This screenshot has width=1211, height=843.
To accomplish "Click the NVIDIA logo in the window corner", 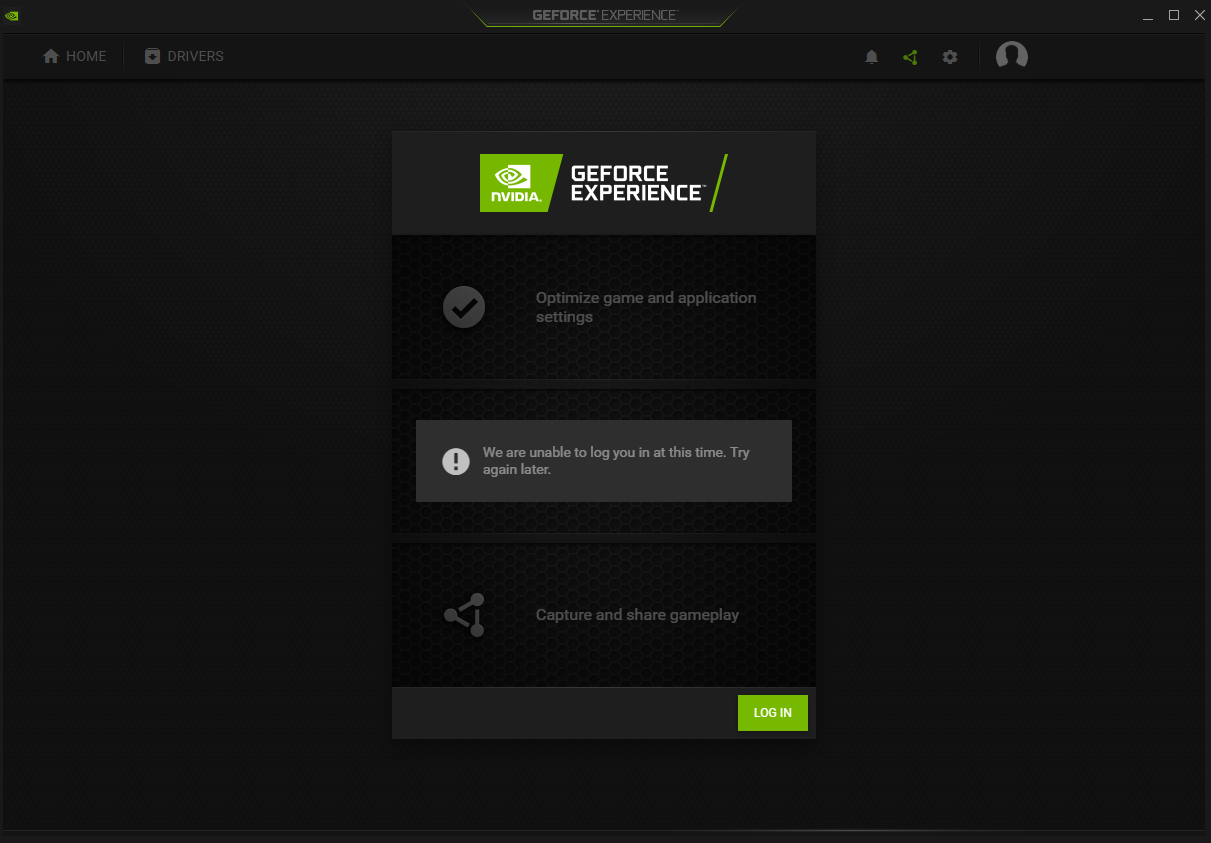I will coord(12,15).
